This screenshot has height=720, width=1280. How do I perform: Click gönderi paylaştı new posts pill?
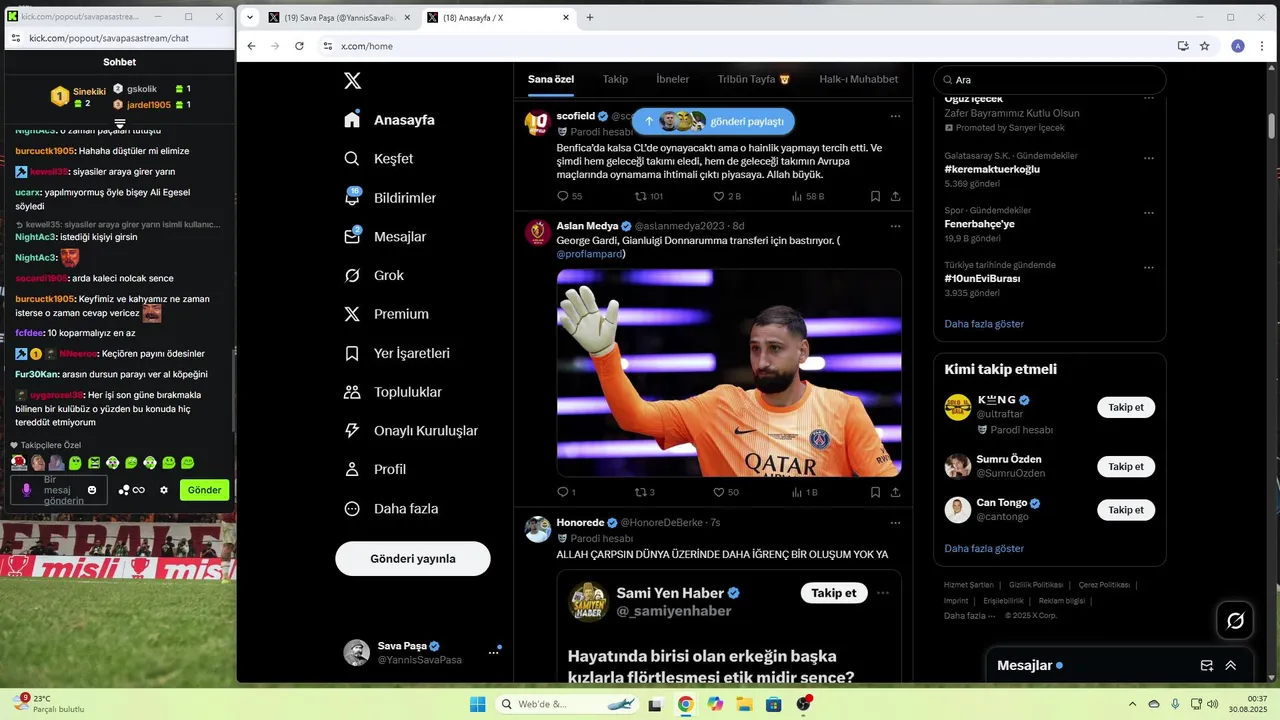[x=713, y=121]
